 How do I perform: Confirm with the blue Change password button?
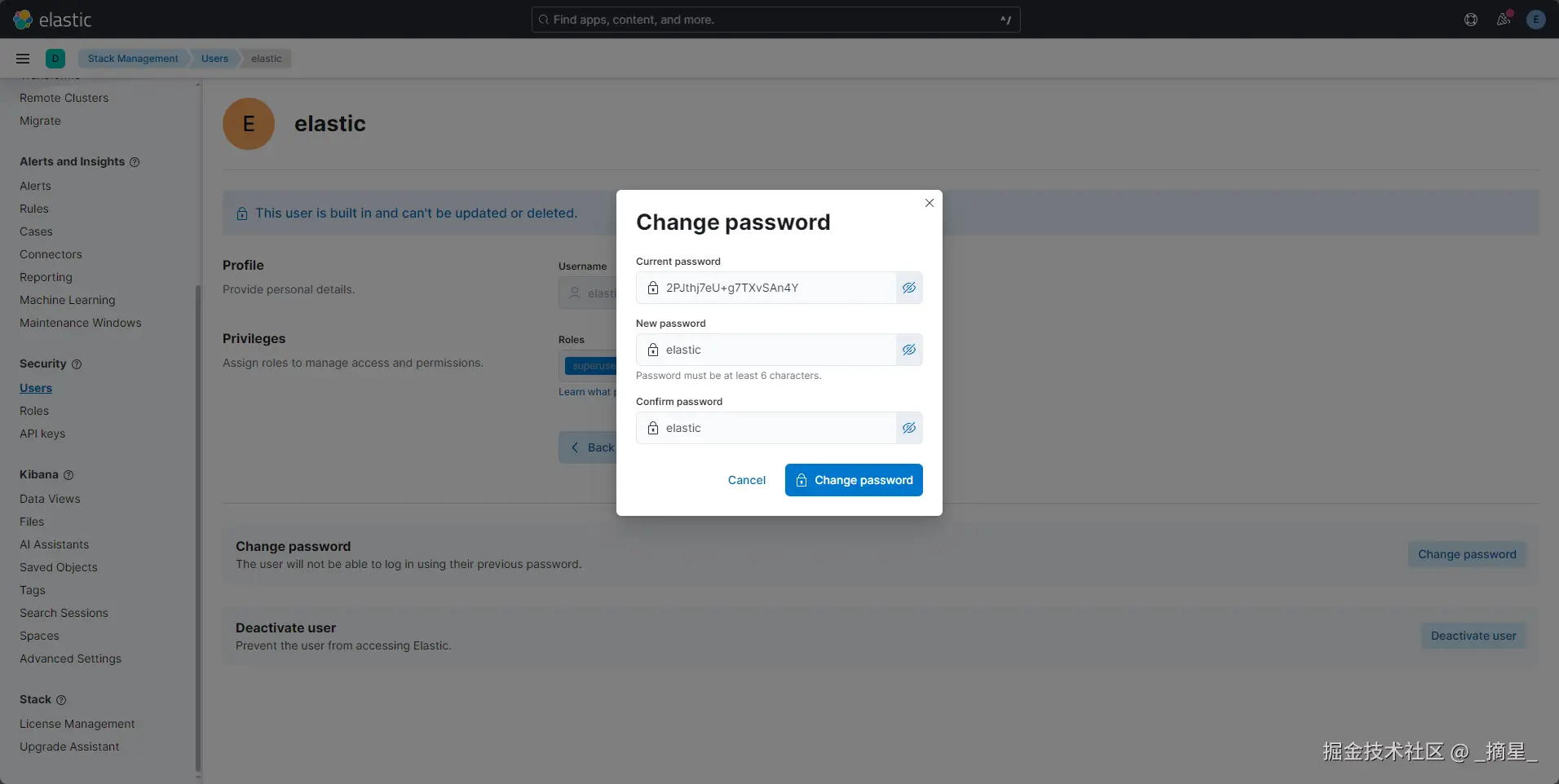point(854,480)
